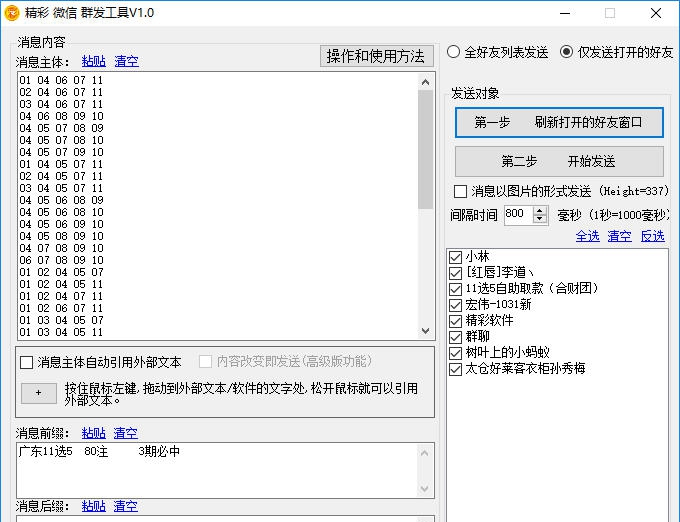This screenshot has width=680, height=522.
Task: Increase interval time with the up spinner arrow
Action: 539,211
